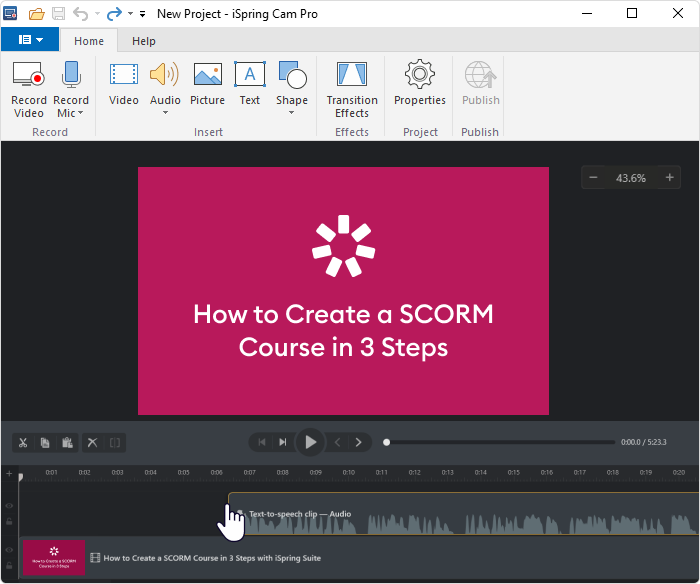700x584 pixels.
Task: Close the iSpring Cam Pro window
Action: [x=678, y=13]
